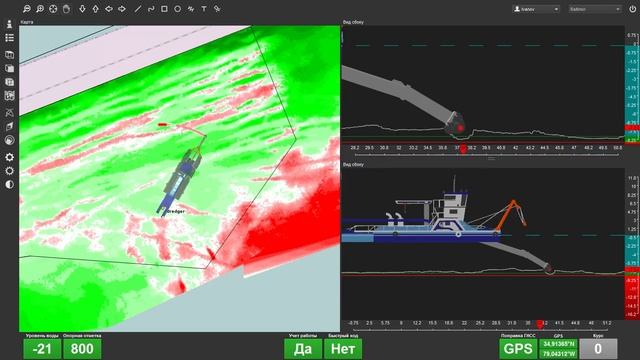Viewport: 640px width, 360px height.
Task: Click the upper Вид сбоку panel title
Action: 353,22
